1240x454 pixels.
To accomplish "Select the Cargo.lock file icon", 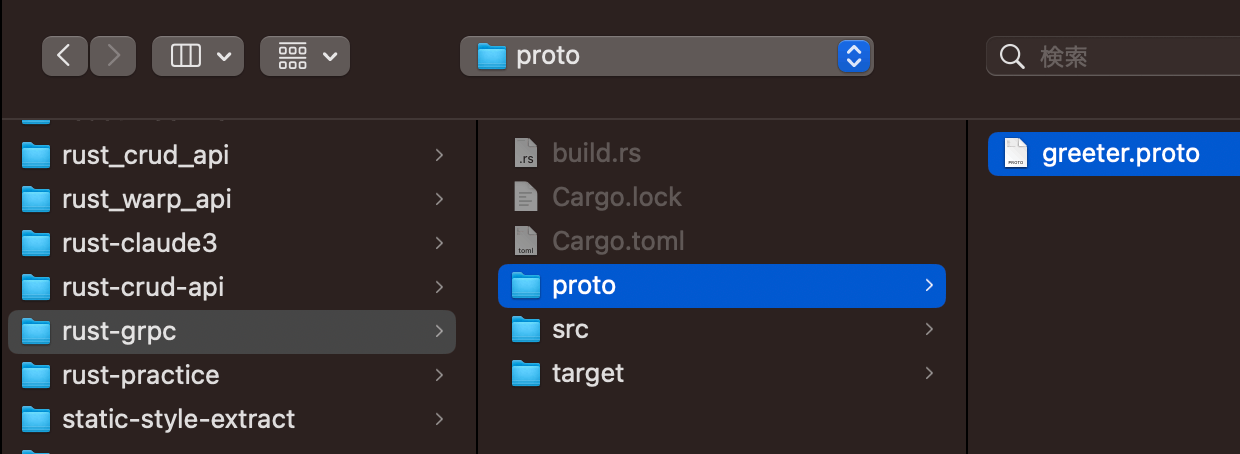I will coord(525,197).
